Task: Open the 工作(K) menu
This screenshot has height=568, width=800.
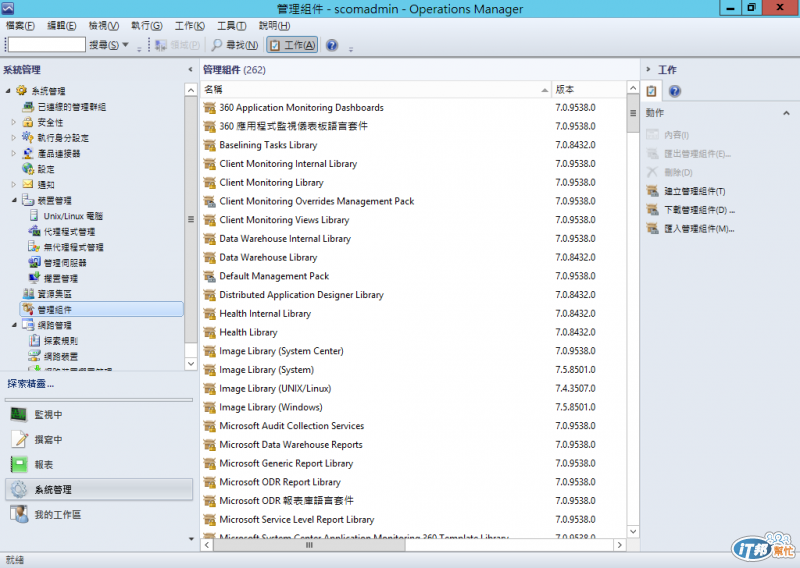Action: pyautogui.click(x=189, y=26)
